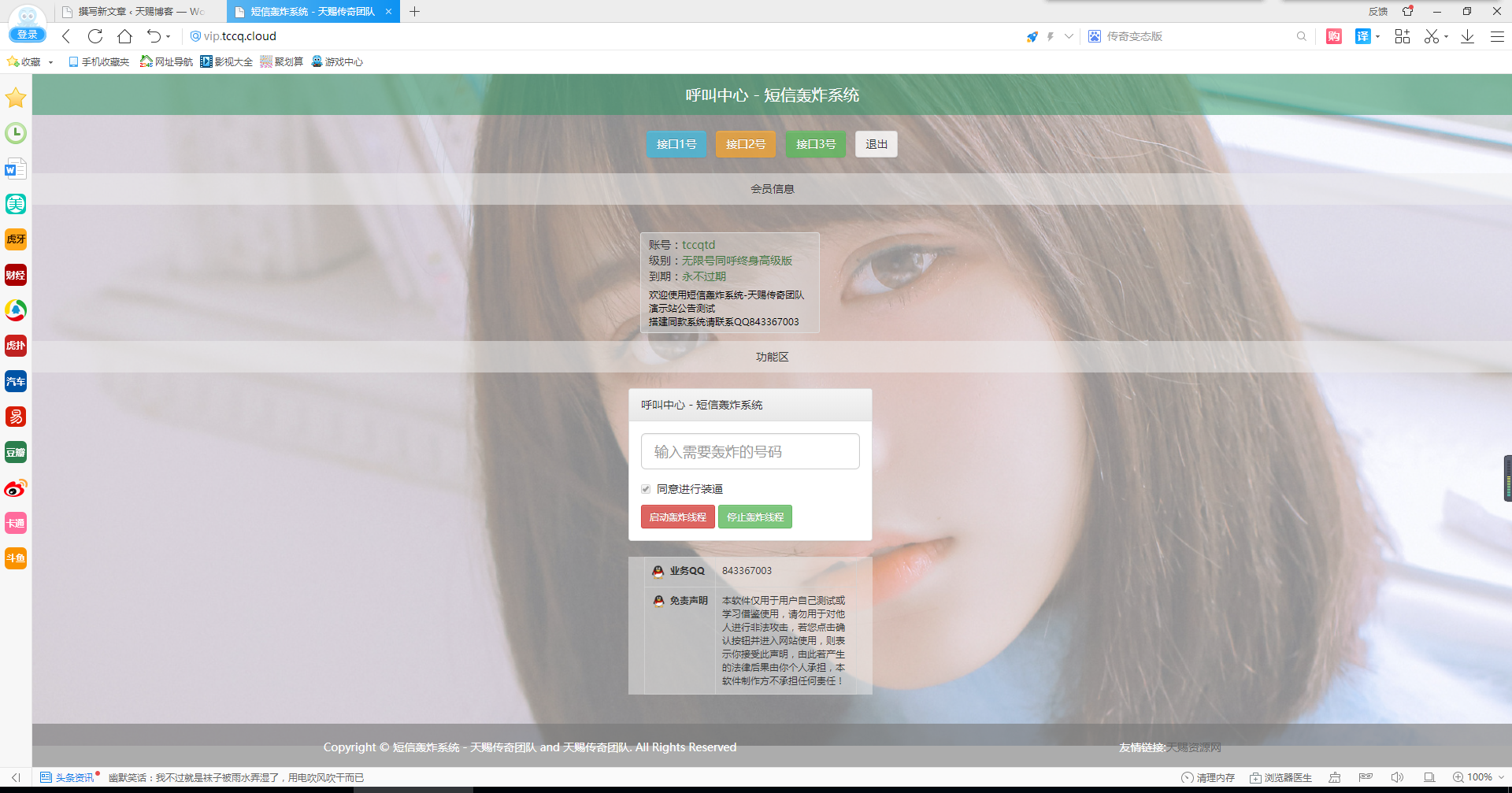Screen dimensions: 1512x793
Task: Open the Huya (虎牙) sidebar shortcut
Action: tap(16, 239)
